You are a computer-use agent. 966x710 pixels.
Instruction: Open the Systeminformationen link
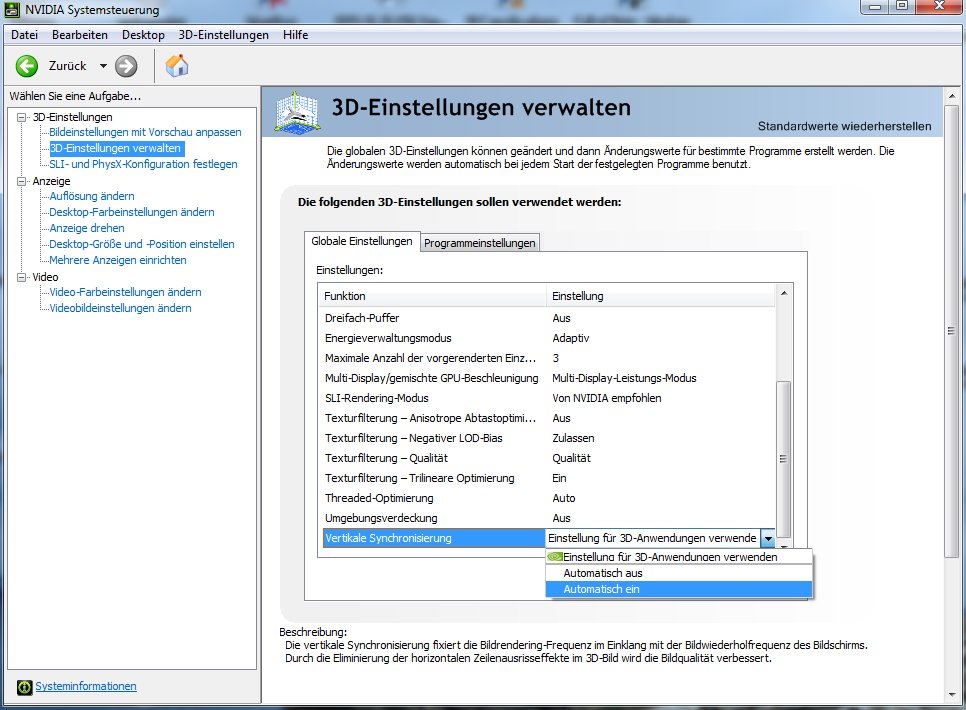86,686
